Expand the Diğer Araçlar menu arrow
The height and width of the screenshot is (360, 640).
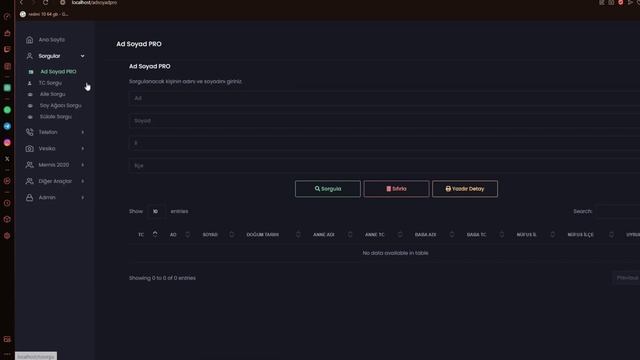tap(82, 181)
